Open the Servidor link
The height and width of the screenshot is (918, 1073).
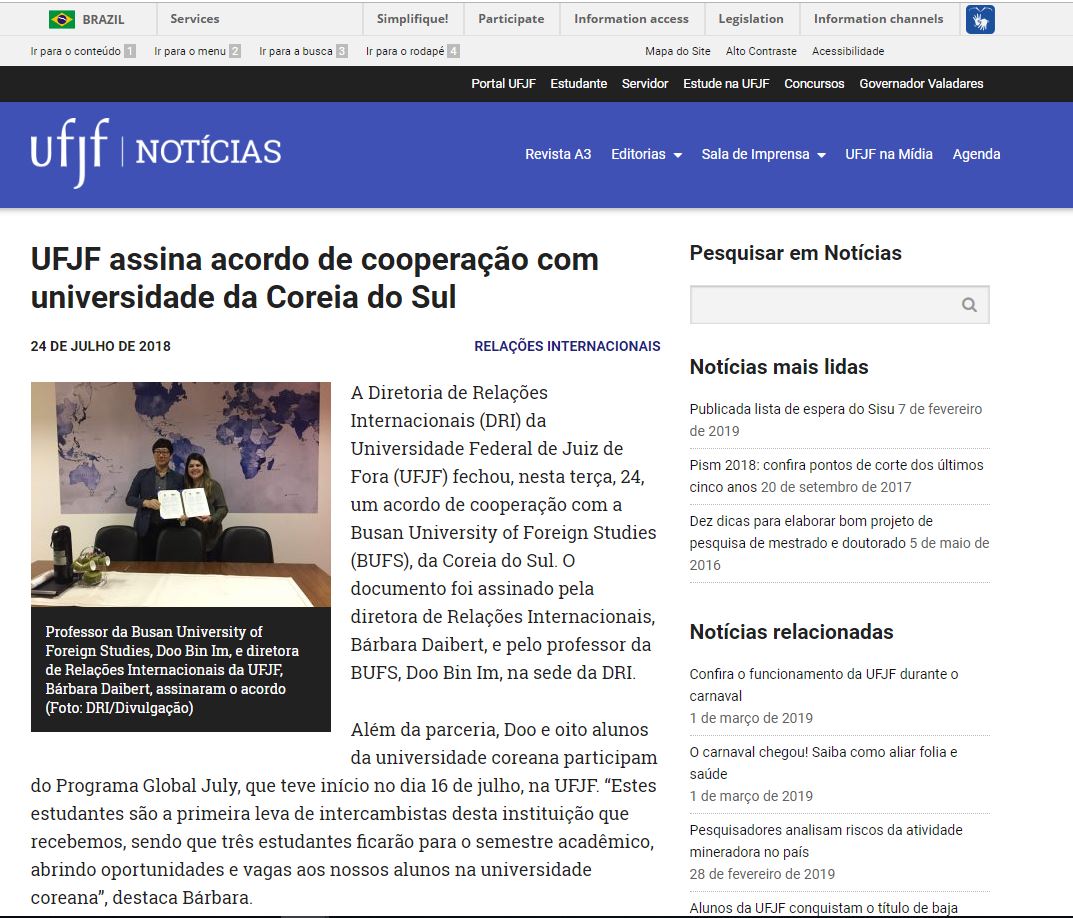pos(645,84)
